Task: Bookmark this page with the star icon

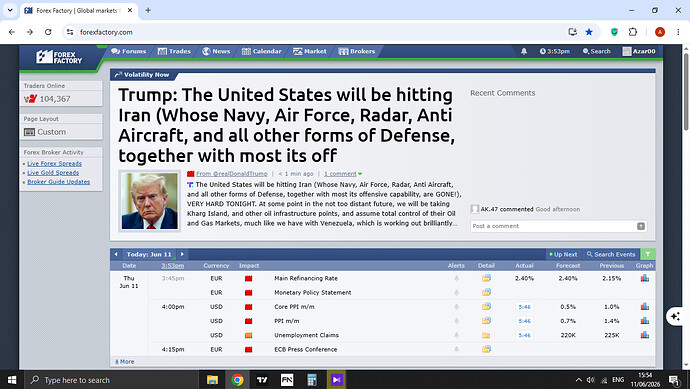Action: [x=589, y=32]
